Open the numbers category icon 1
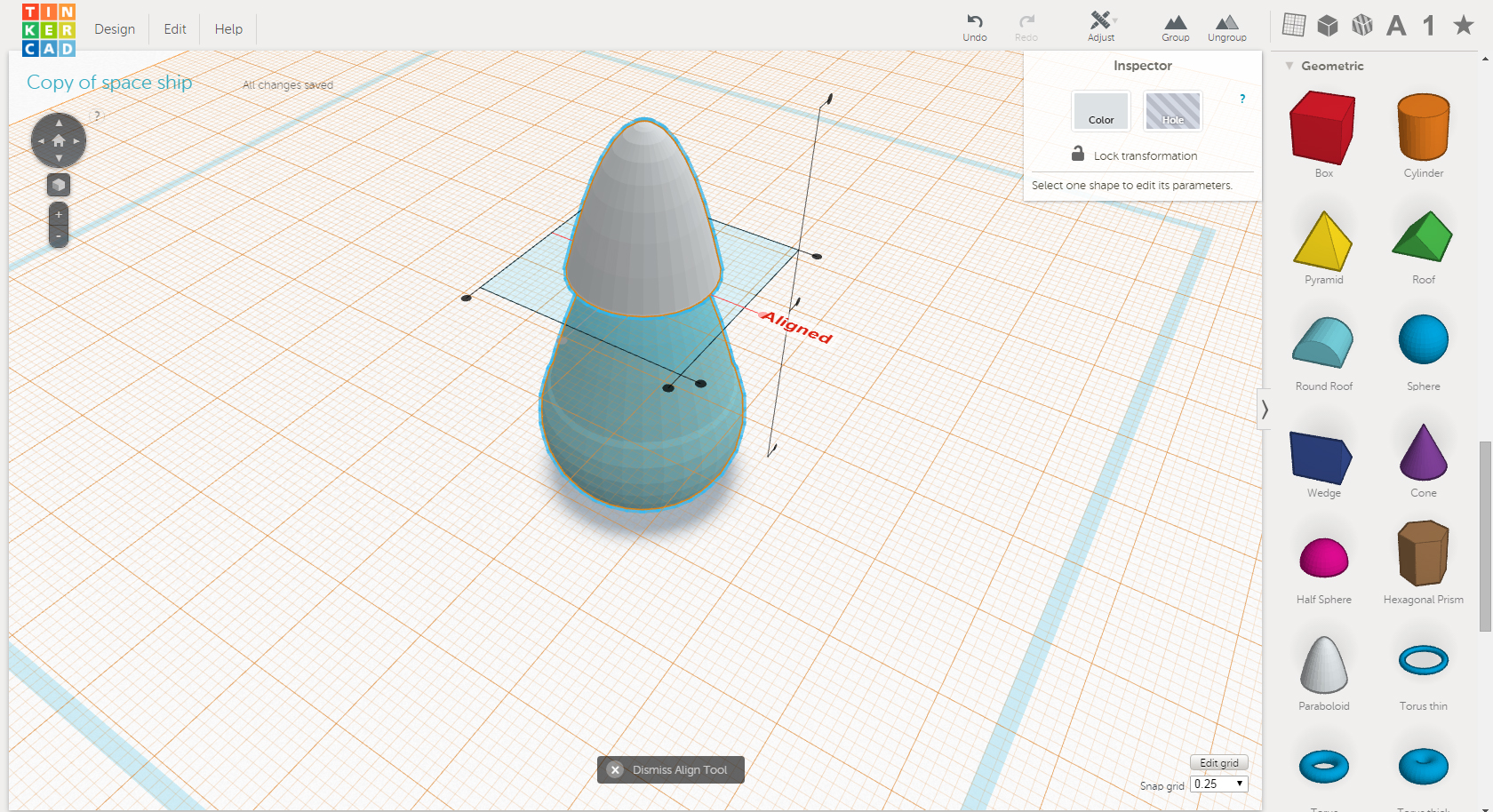The image size is (1493, 812). [x=1429, y=25]
